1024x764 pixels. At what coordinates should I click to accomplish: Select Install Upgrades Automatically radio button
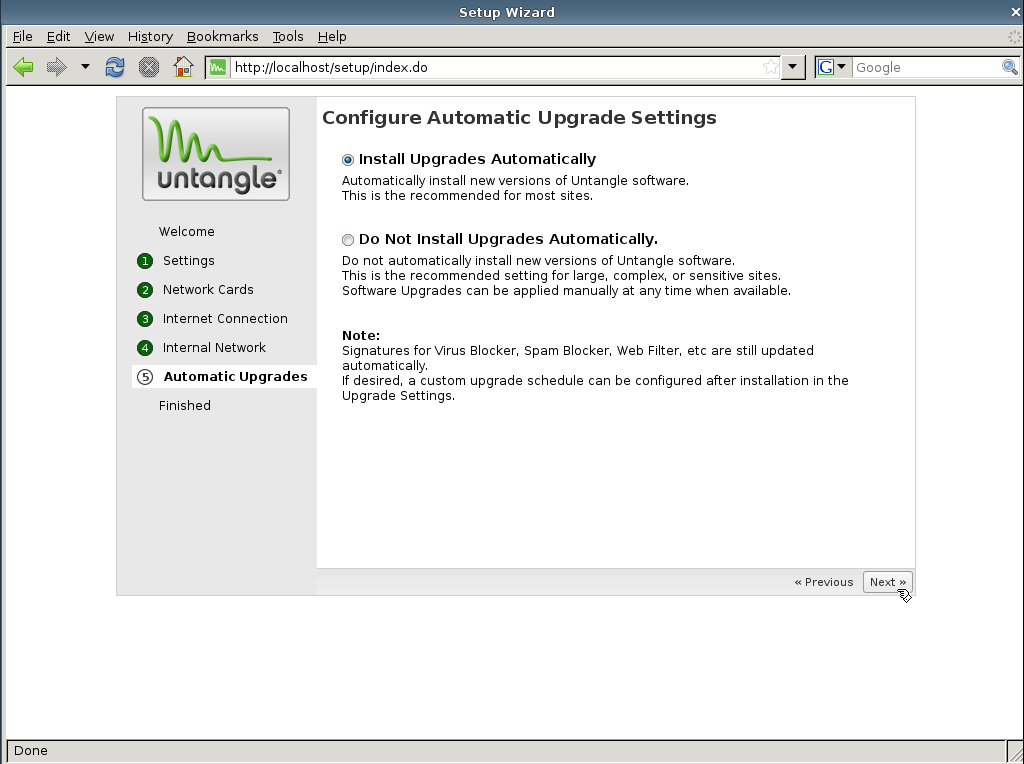pyautogui.click(x=348, y=160)
